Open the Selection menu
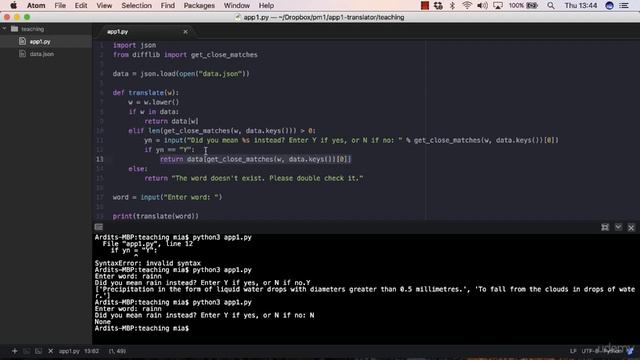Screen dimensions: 640x360 coord(136,6)
